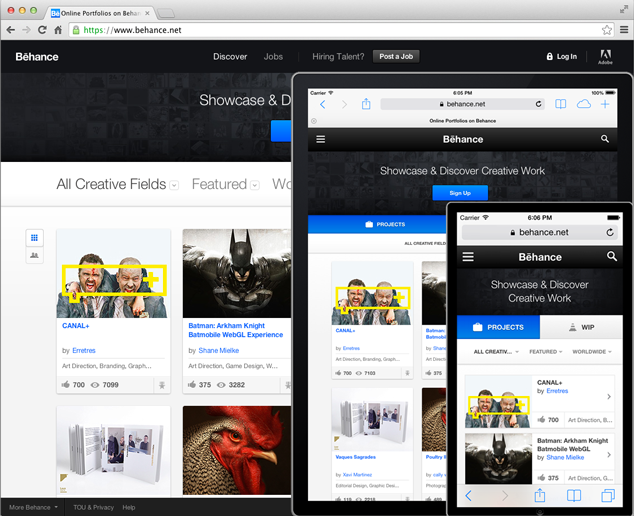Open hamburger menu on iPad Behance
This screenshot has width=634, height=516.
[321, 139]
